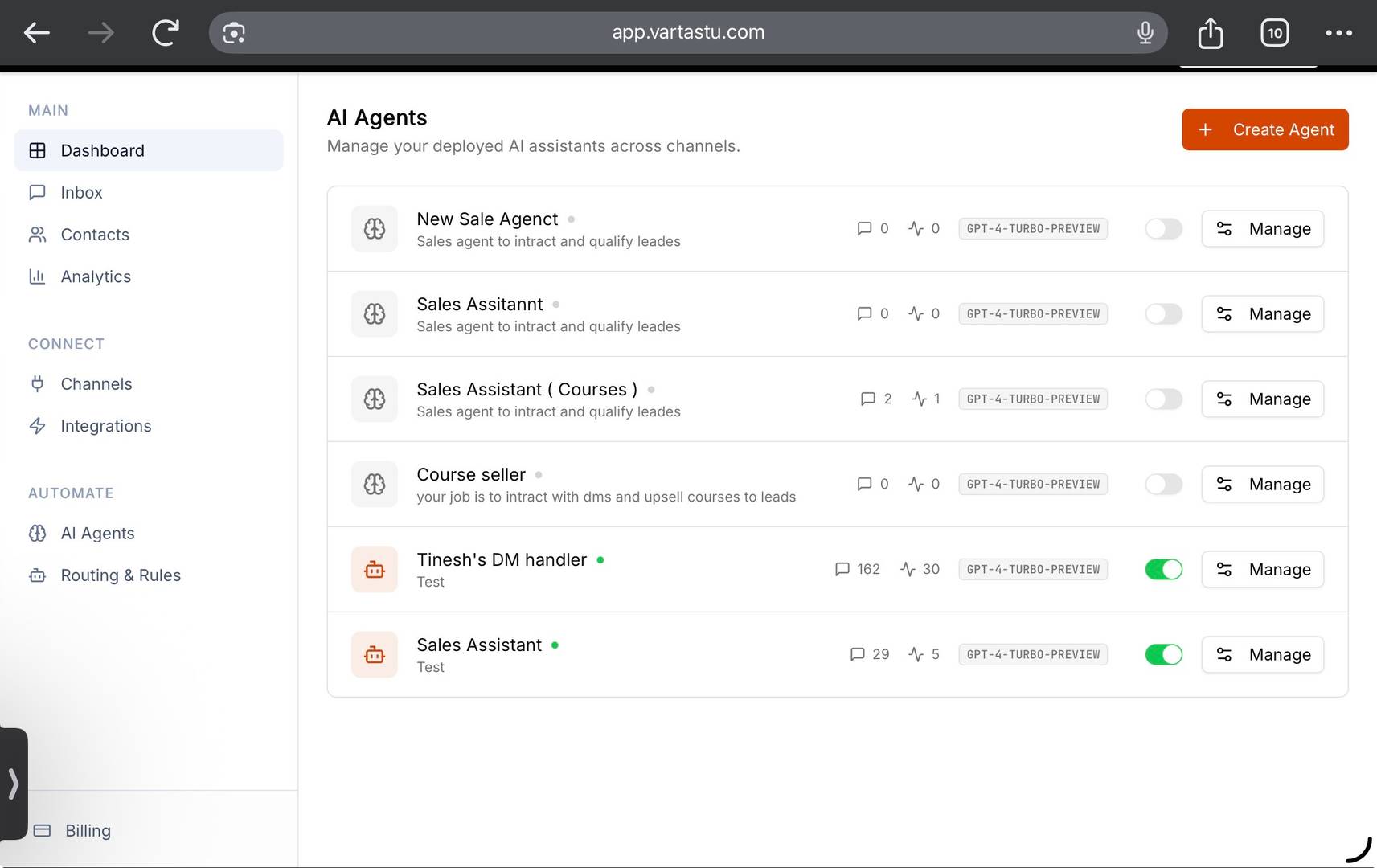Open the AI Agents brain icon
Image resolution: width=1377 pixels, height=868 pixels.
pyautogui.click(x=38, y=533)
